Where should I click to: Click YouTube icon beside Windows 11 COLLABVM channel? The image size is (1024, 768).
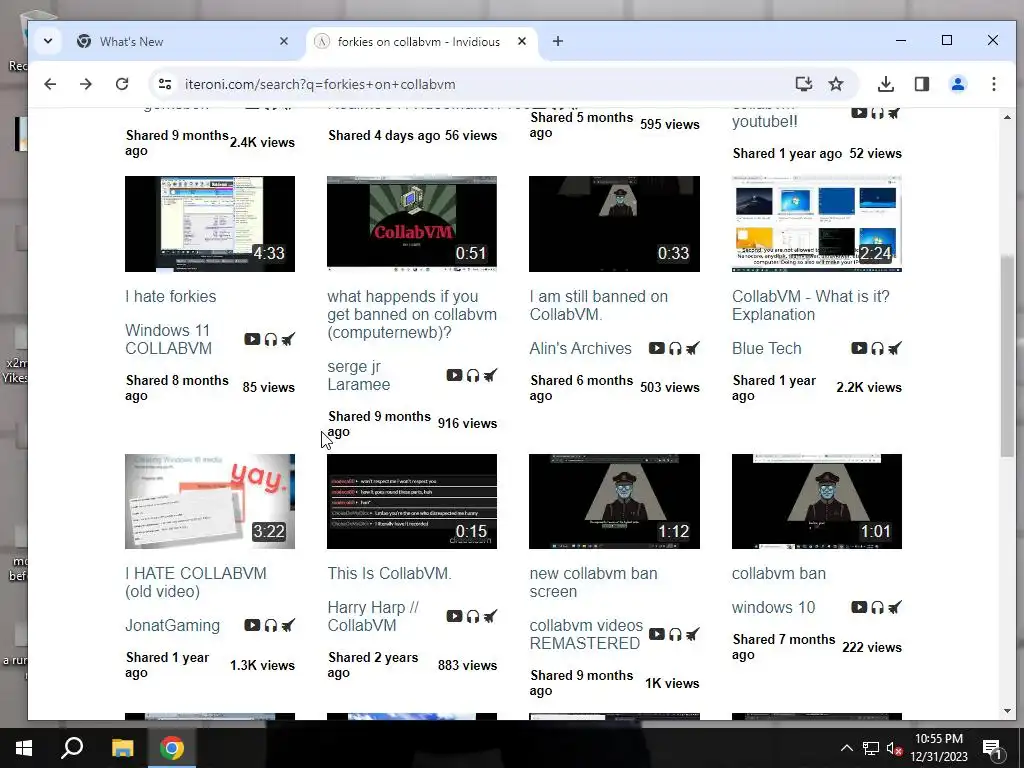(252, 339)
